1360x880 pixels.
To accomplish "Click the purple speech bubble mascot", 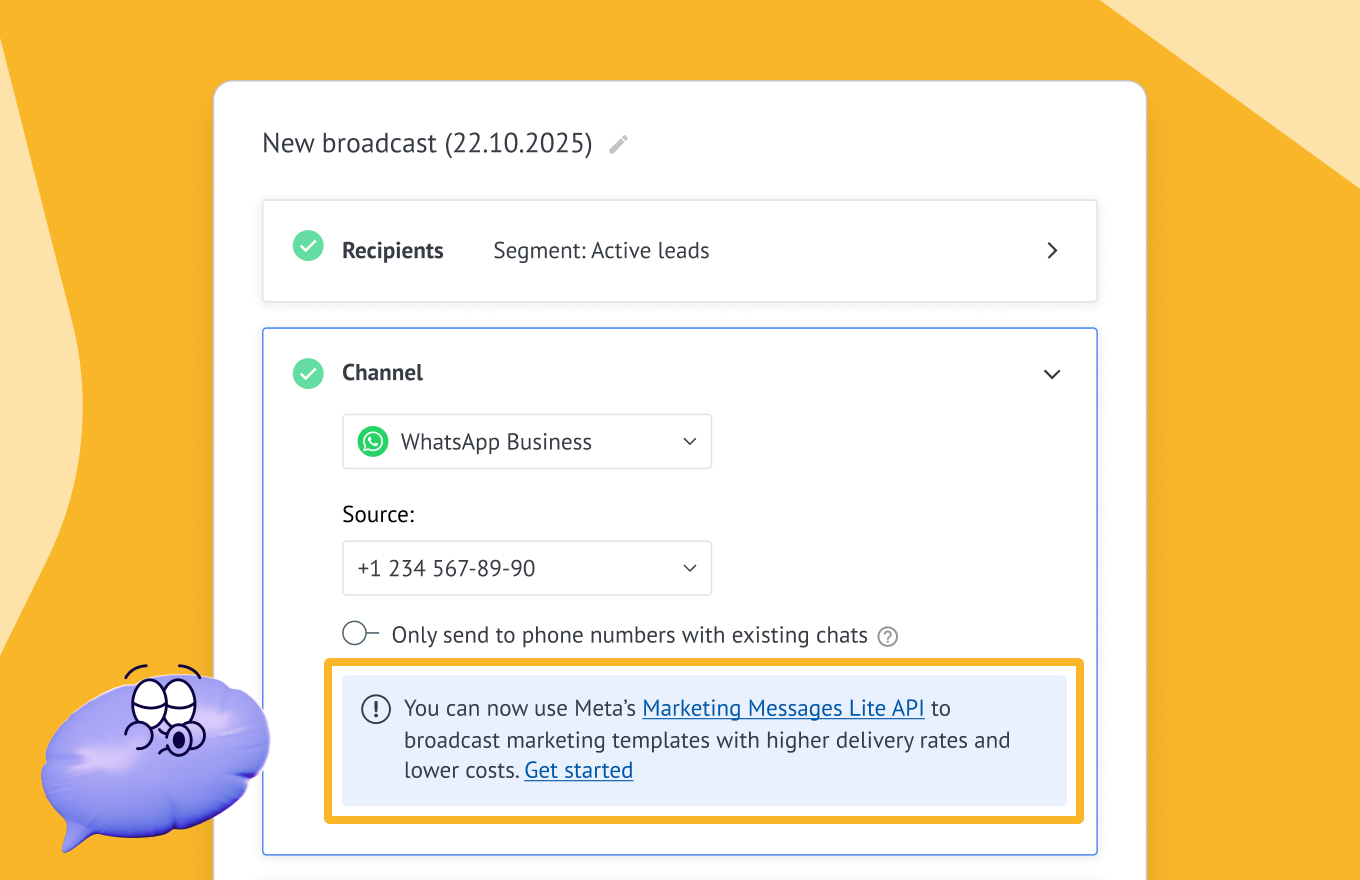I will point(155,755).
